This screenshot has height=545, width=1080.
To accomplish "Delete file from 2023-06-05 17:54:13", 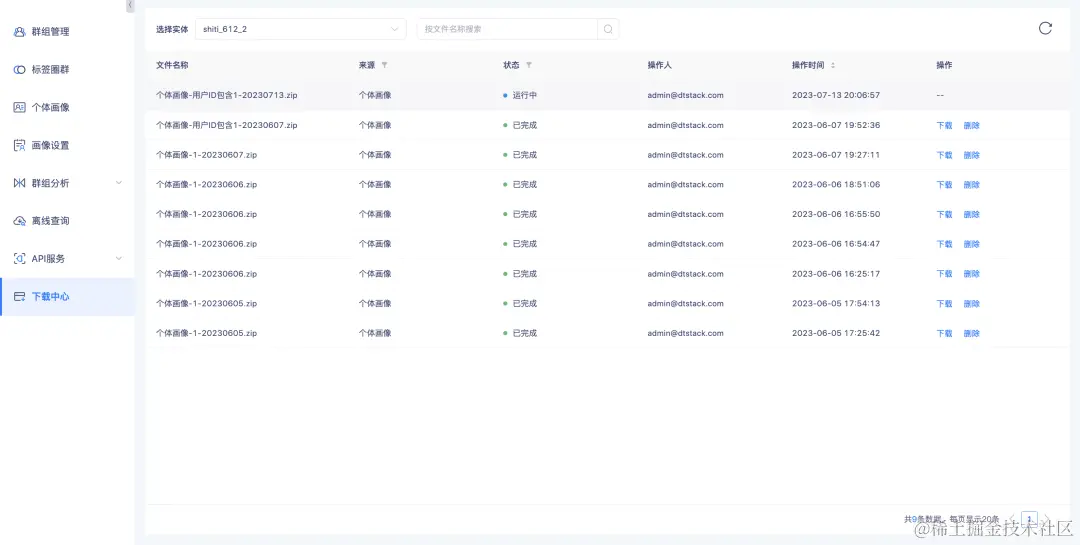I will pyautogui.click(x=971, y=304).
